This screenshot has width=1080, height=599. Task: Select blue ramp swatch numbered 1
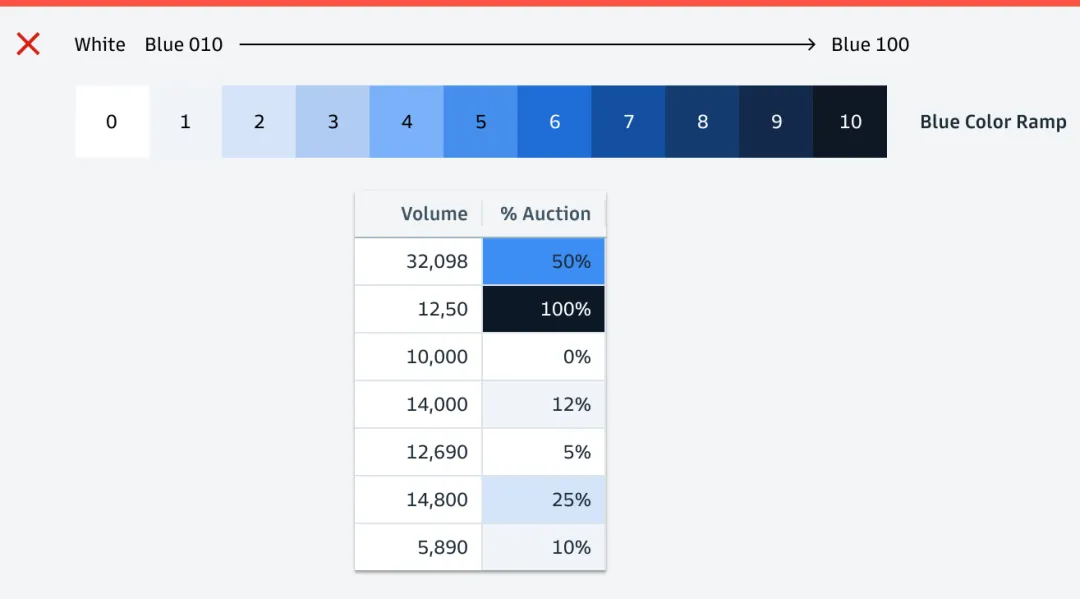pyautogui.click(x=185, y=122)
